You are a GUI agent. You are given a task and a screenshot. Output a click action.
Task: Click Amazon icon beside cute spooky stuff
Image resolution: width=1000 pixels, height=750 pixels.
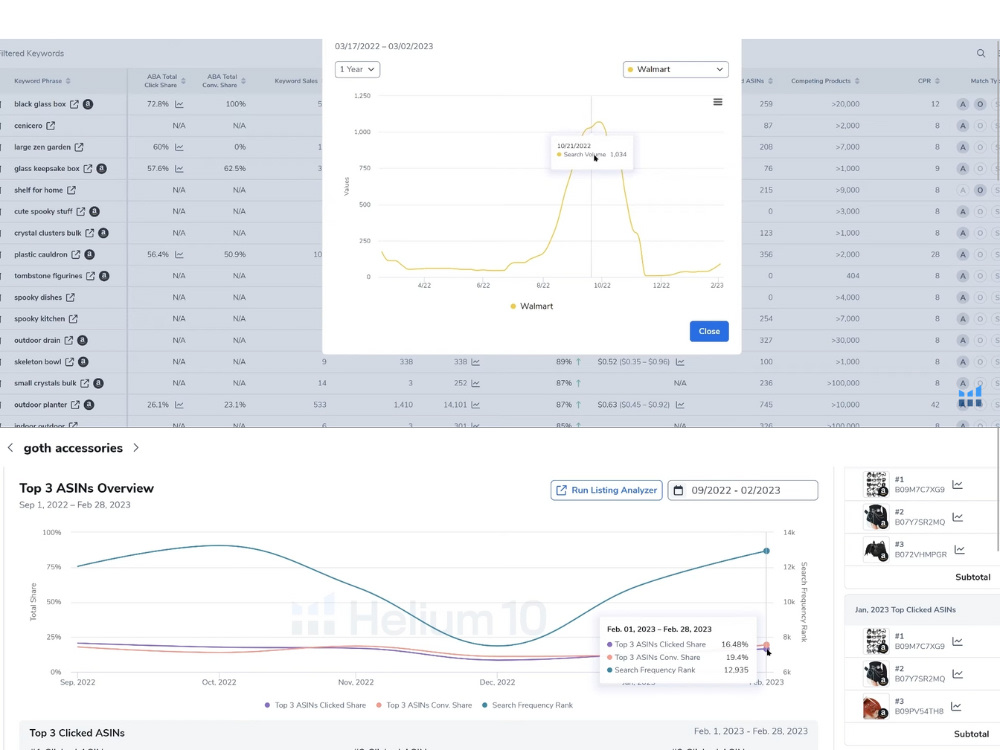[x=94, y=211]
